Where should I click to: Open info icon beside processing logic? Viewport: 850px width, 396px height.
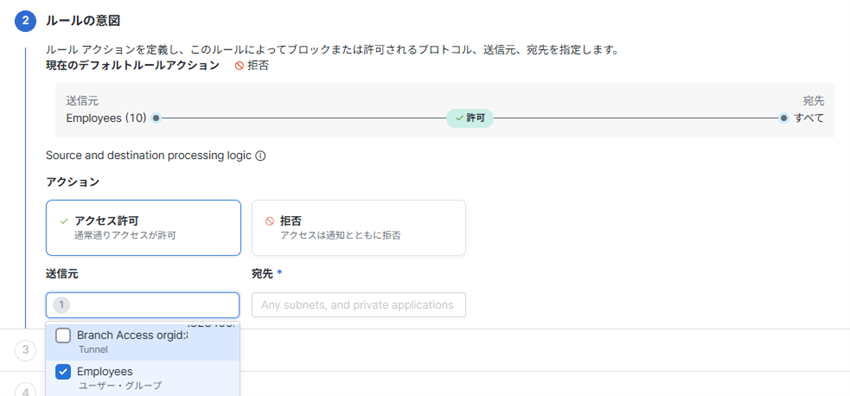(260, 156)
